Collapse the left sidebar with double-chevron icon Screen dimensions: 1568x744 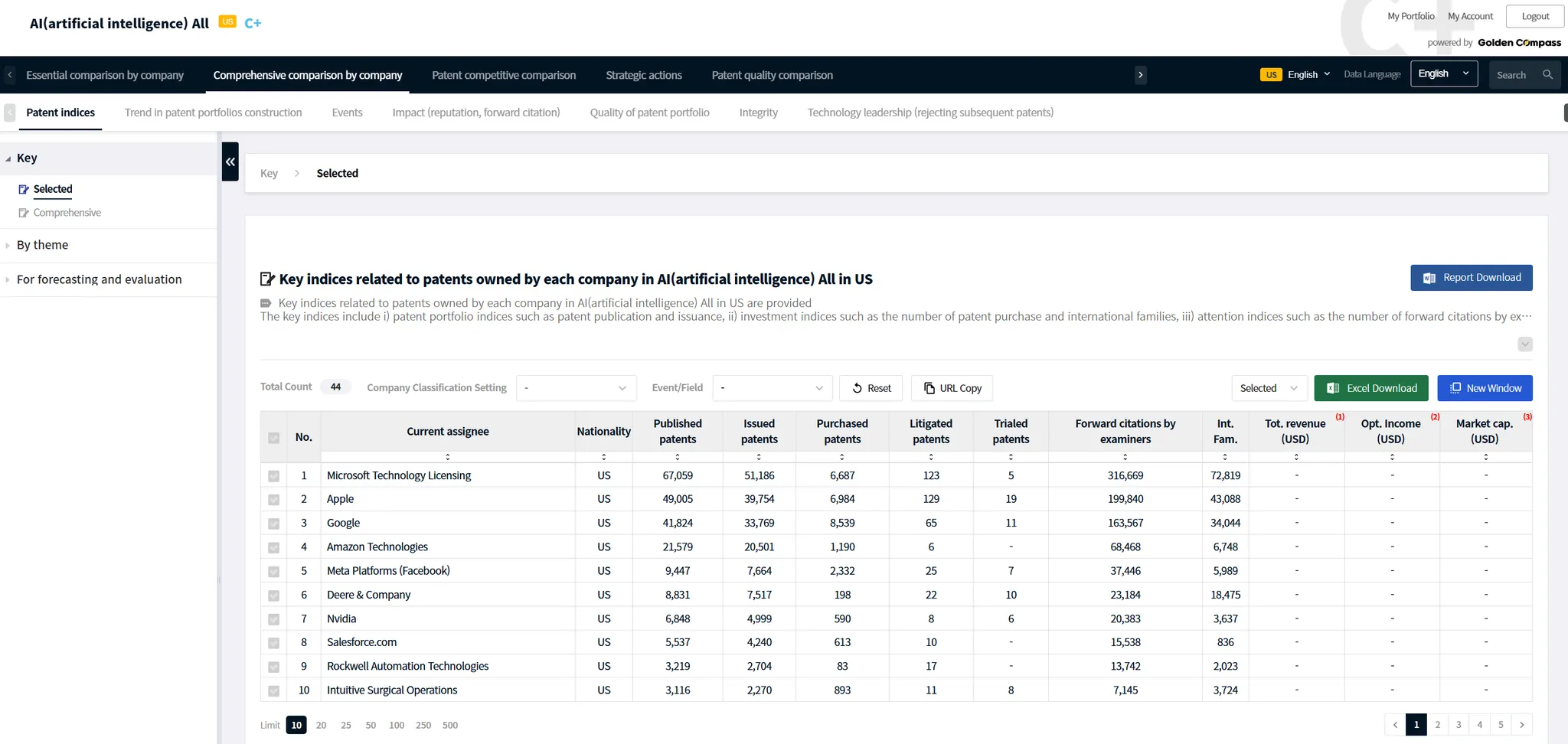point(230,162)
